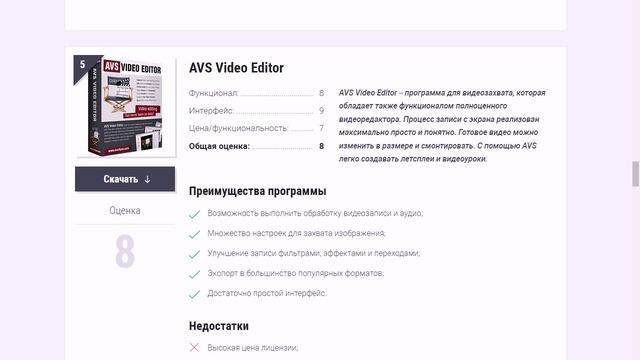The width and height of the screenshot is (640, 360).
Task: Click the red cross beside Высокая цена лицензии
Action: pos(194,347)
